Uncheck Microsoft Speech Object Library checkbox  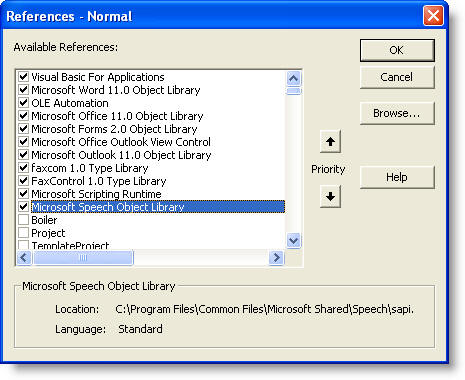[x=23, y=207]
